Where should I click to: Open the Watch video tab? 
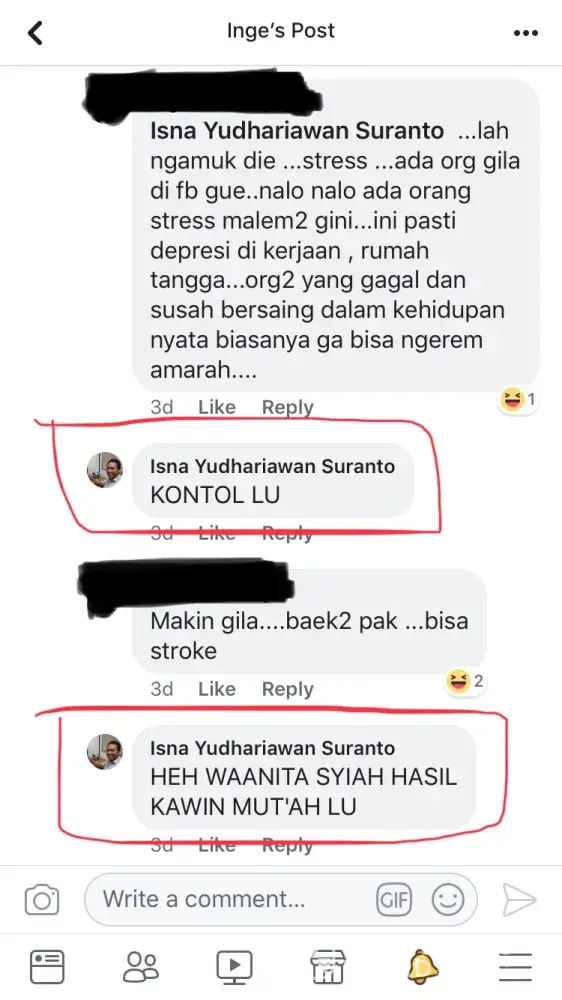click(x=234, y=967)
